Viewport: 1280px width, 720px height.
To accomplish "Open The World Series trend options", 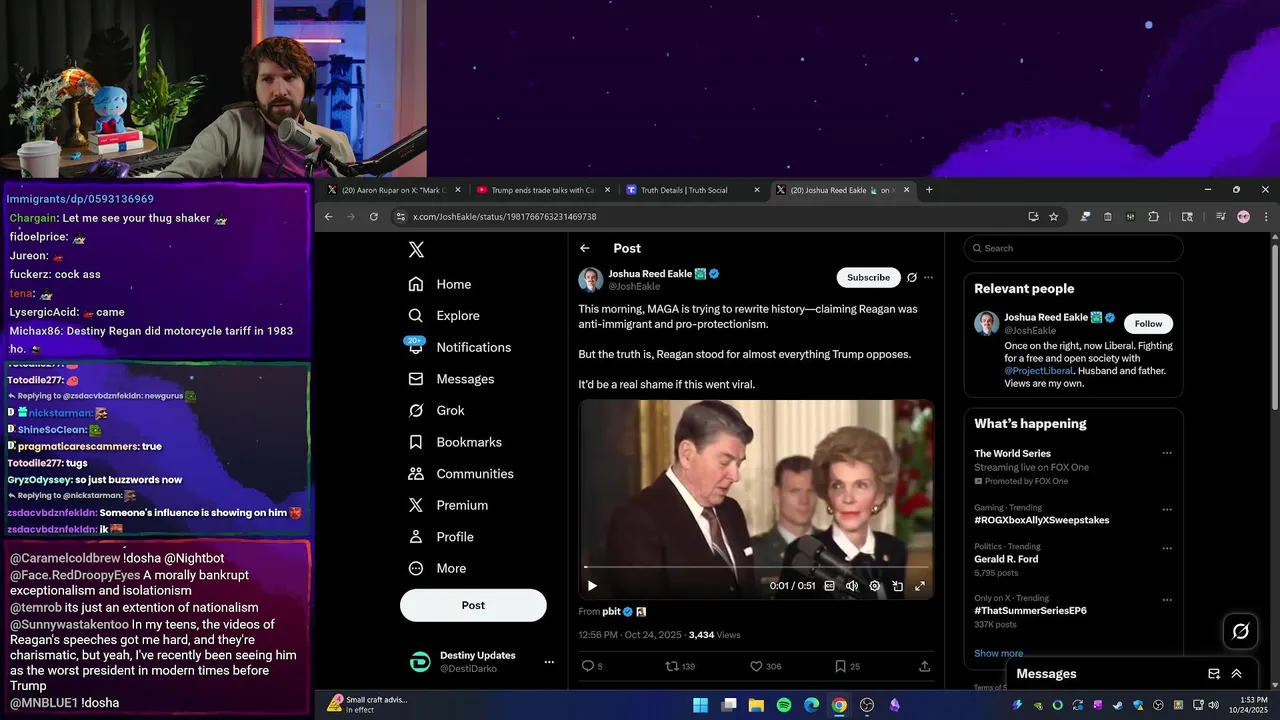I will pos(1166,453).
